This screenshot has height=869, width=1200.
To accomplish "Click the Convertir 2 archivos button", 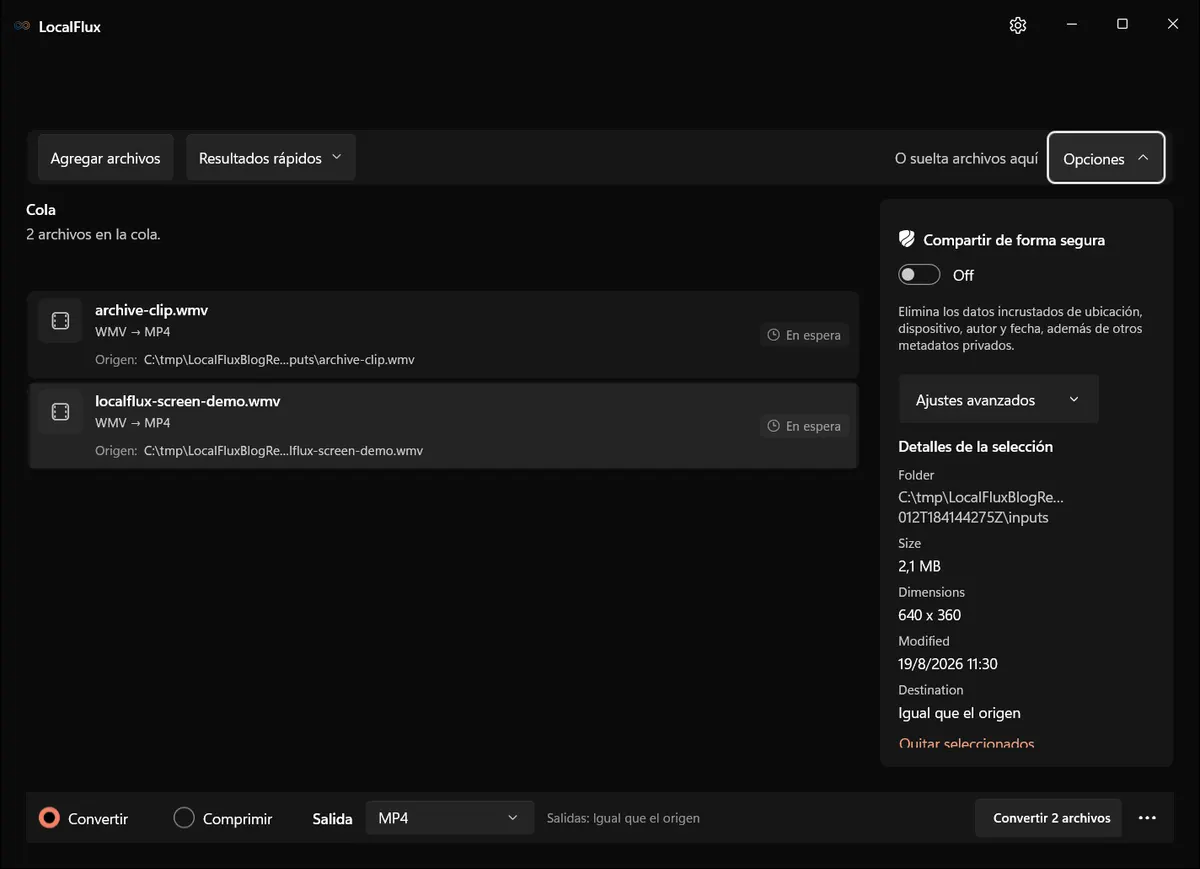I will [x=1048, y=818].
